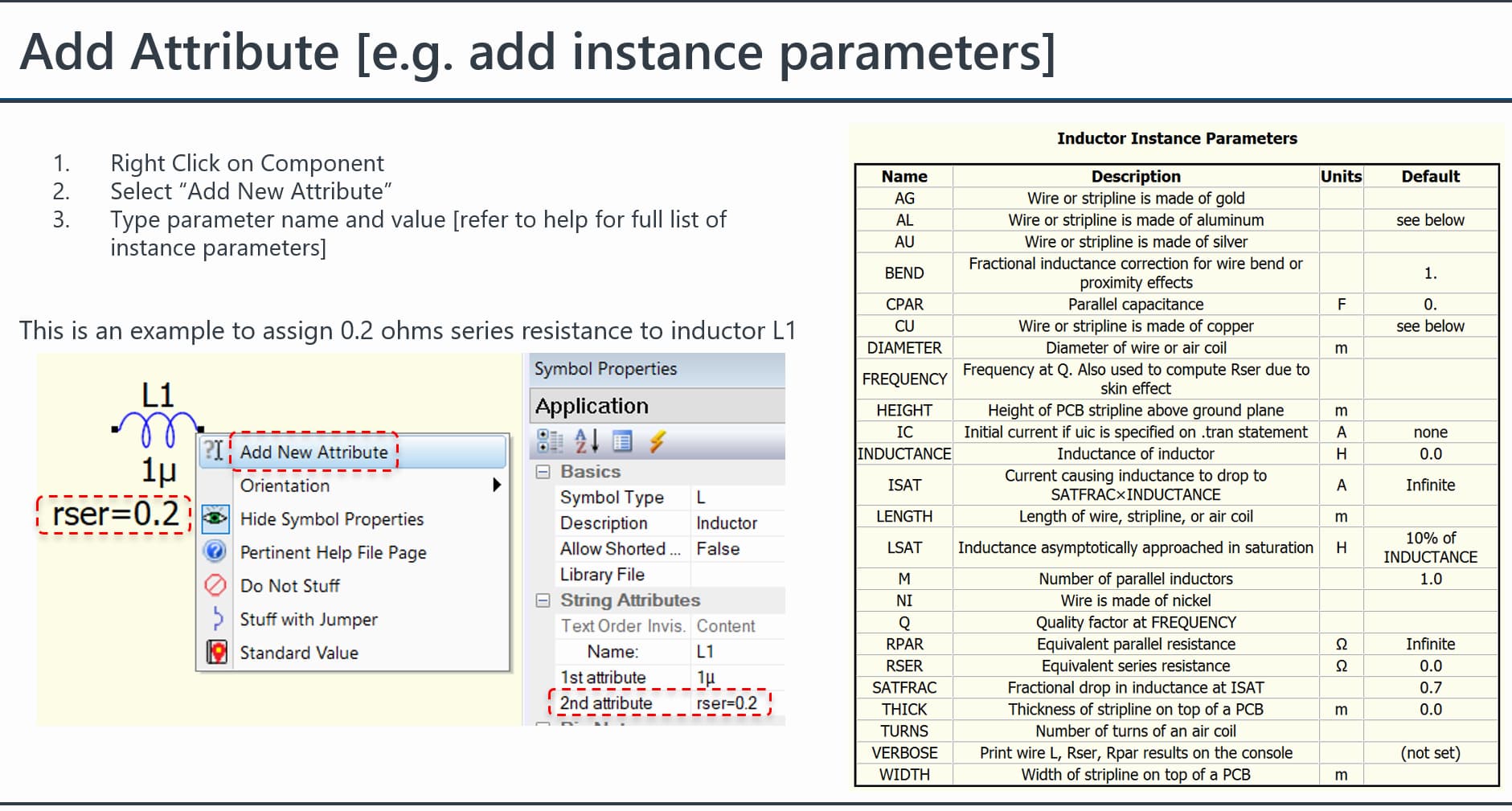This screenshot has height=811, width=1512.
Task: Click the red Do Not Stuff icon
Action: click(215, 585)
